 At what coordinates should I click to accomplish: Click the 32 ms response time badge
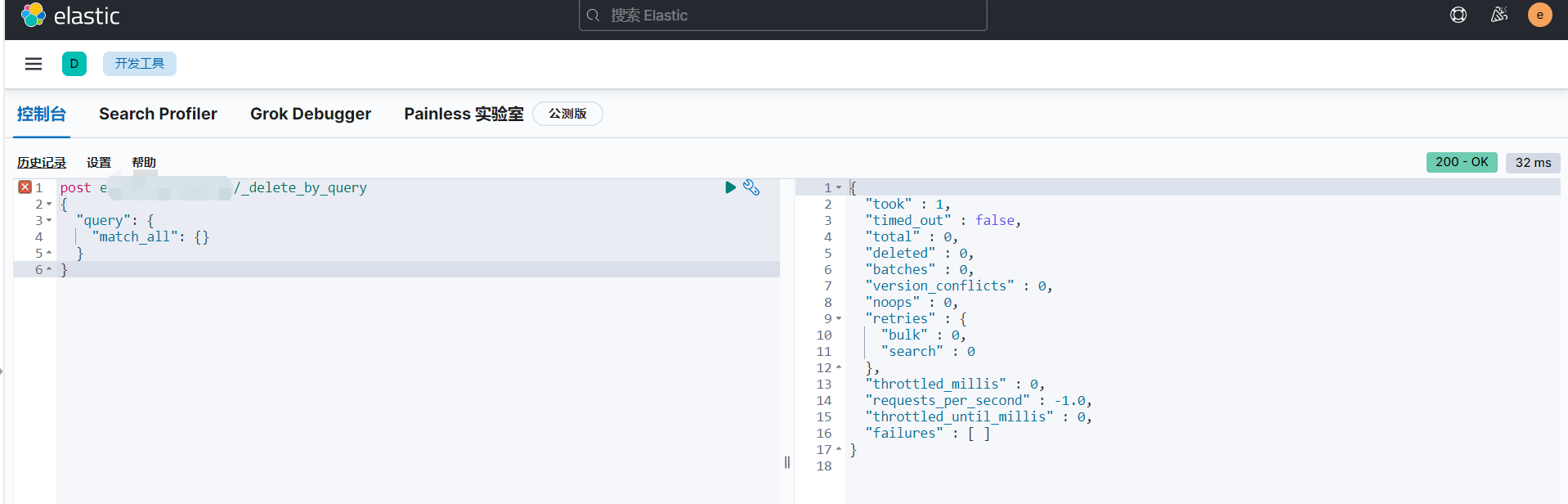coord(1533,163)
